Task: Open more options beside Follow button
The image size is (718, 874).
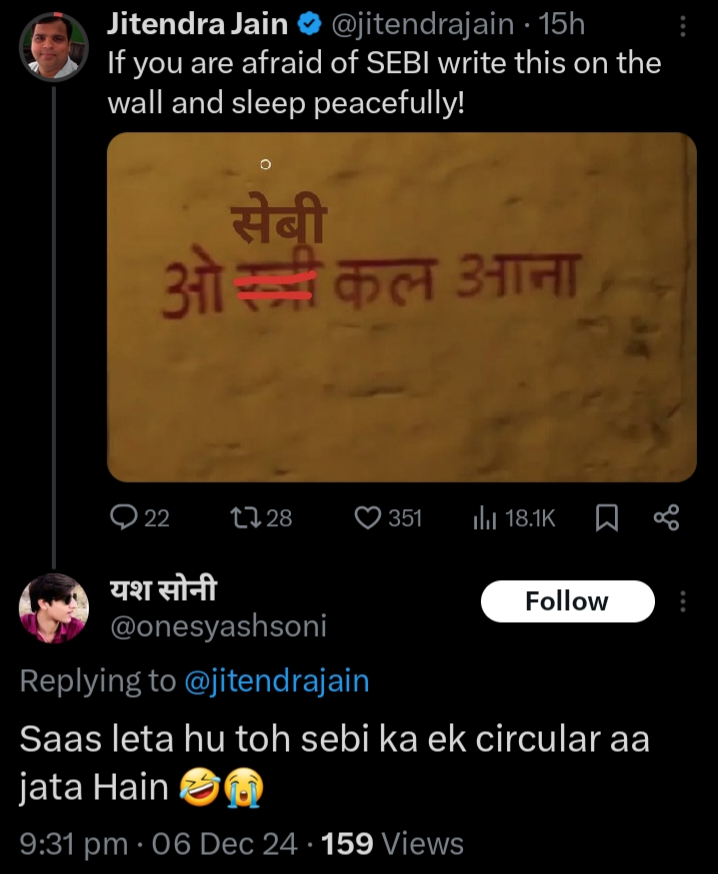Action: [683, 601]
